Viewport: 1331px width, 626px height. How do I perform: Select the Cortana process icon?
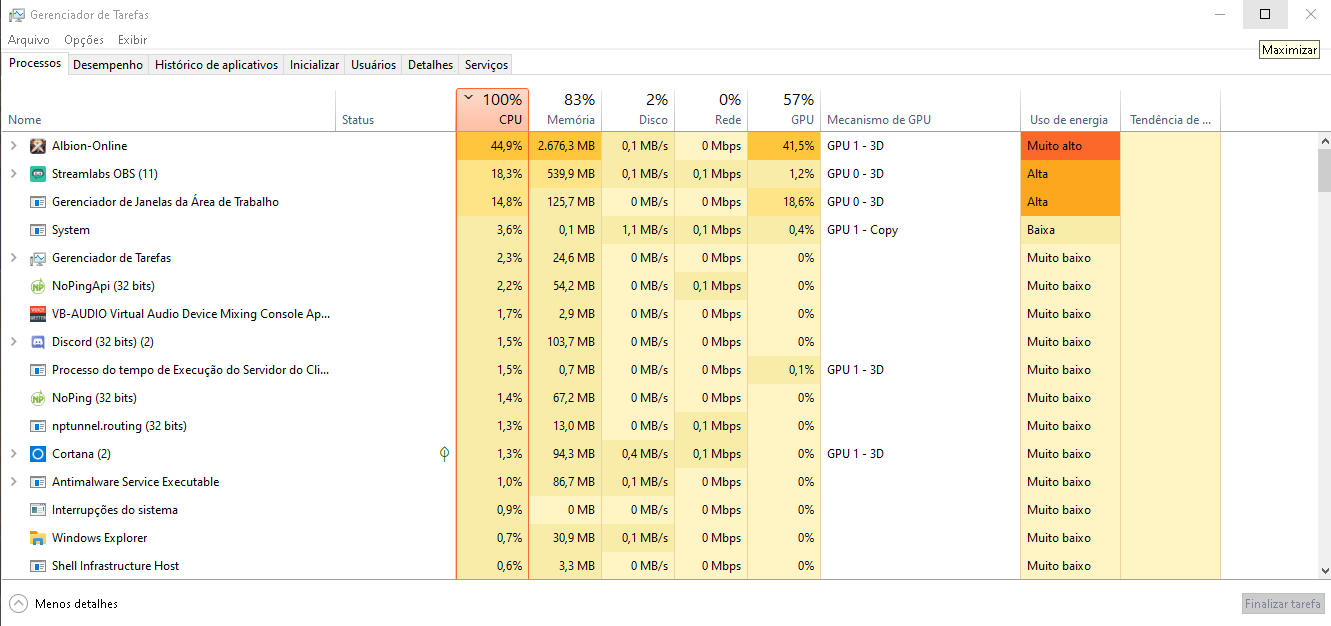click(x=38, y=454)
